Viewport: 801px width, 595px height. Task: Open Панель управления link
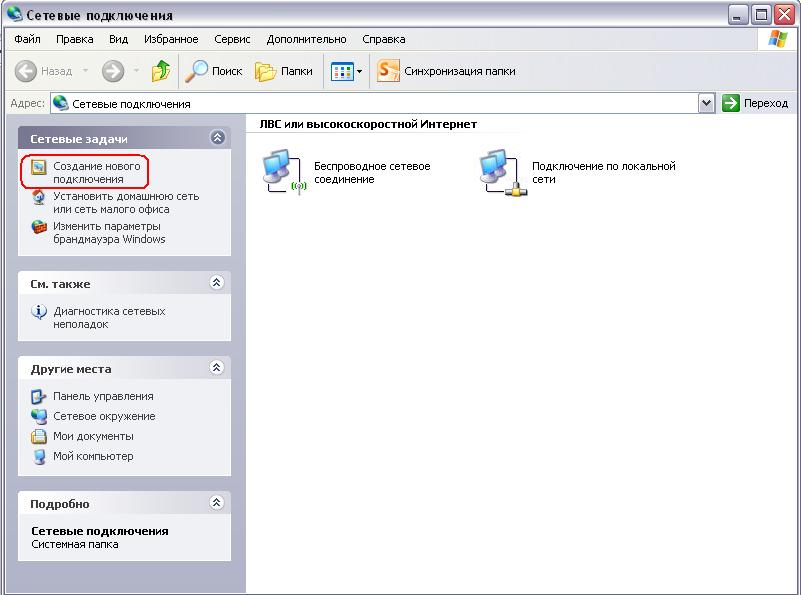coord(102,396)
